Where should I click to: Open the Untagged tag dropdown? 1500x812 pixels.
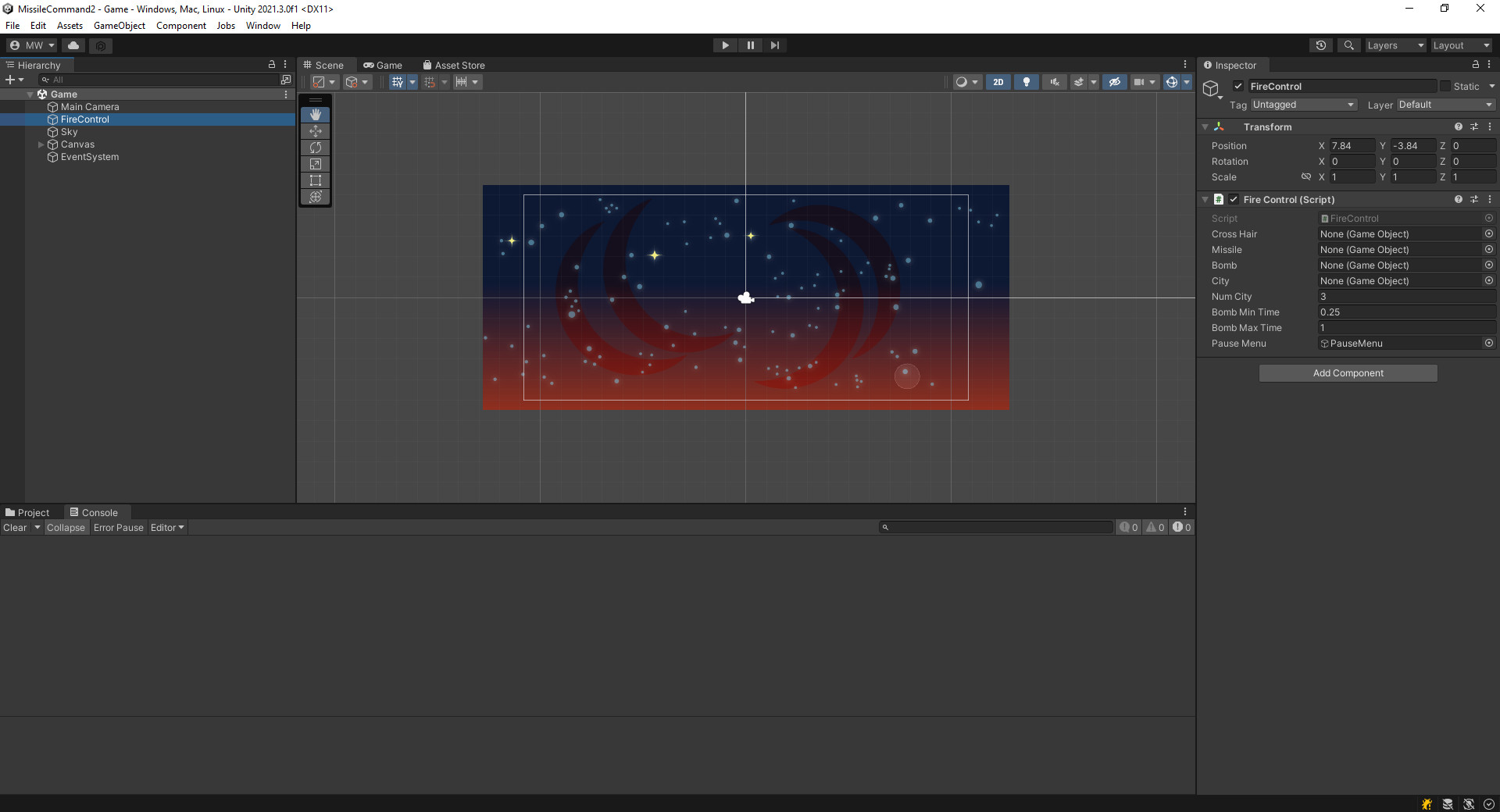[1303, 104]
